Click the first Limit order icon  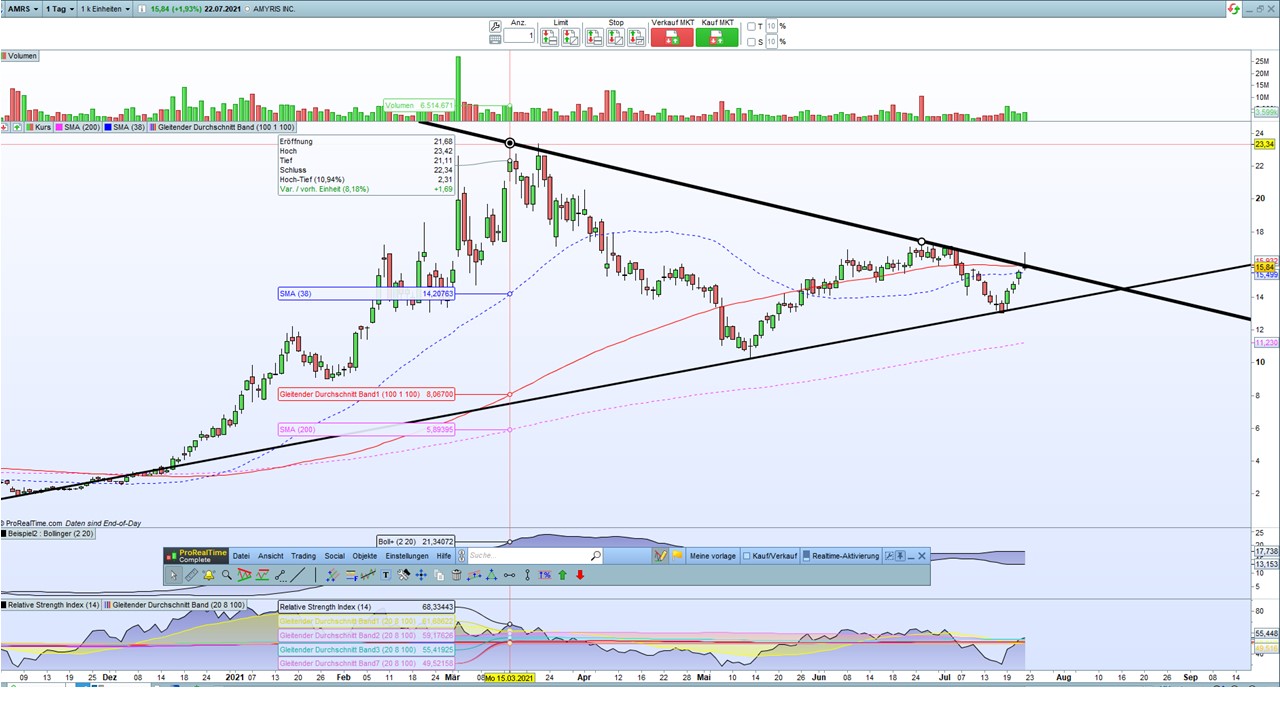[x=549, y=37]
